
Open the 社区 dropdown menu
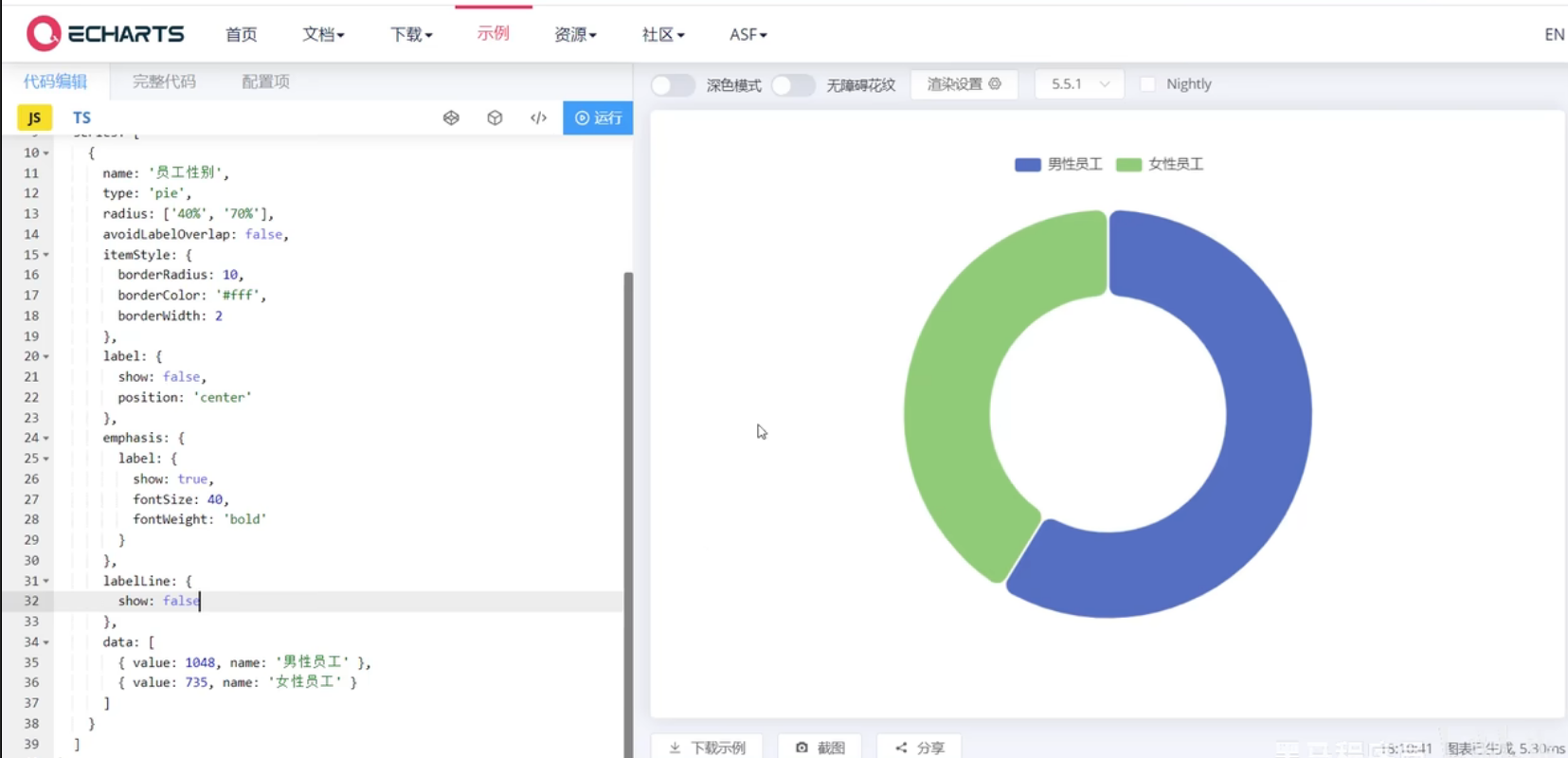click(663, 34)
